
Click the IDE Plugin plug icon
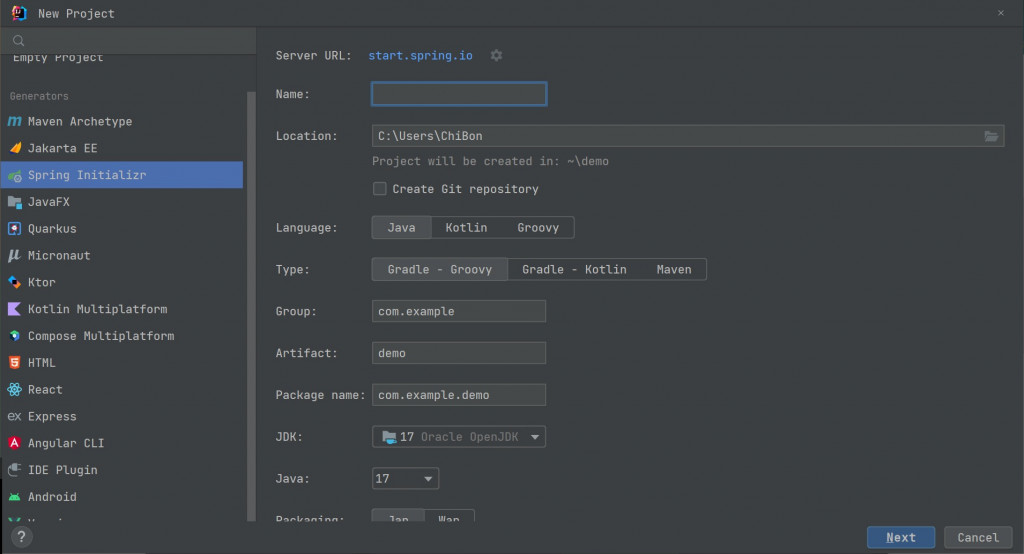(14, 470)
